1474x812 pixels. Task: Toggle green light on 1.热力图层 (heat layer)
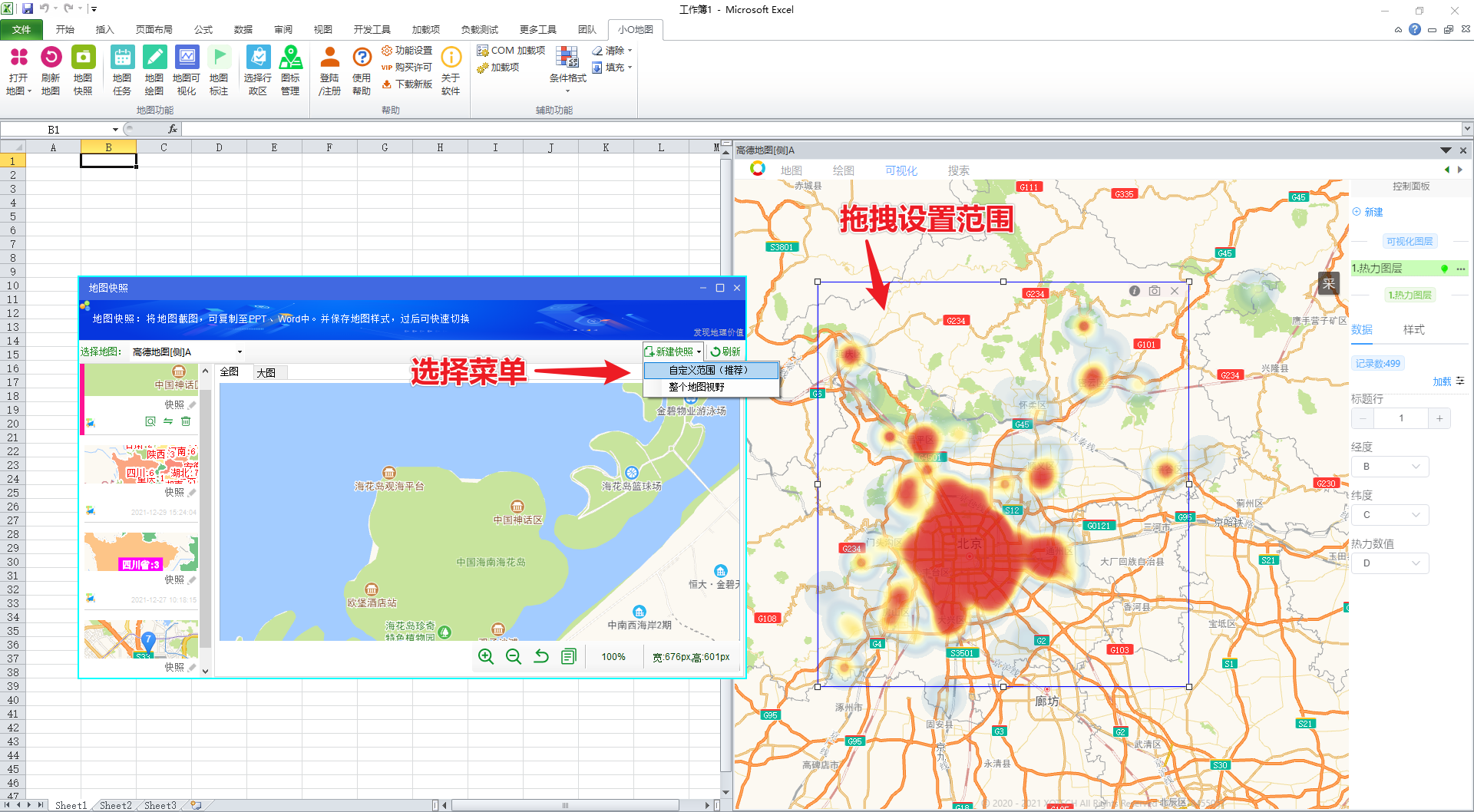coord(1445,269)
